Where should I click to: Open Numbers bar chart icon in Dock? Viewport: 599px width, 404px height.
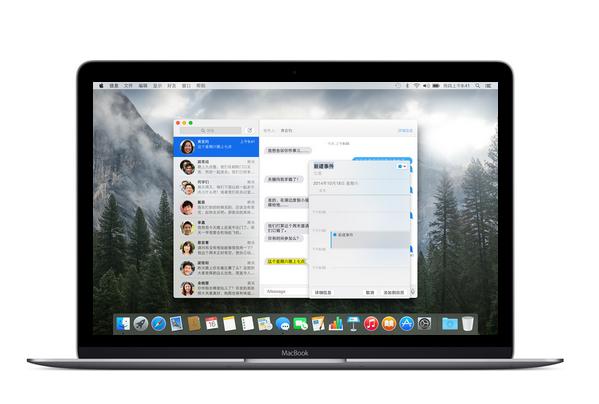pyautogui.click(x=336, y=324)
